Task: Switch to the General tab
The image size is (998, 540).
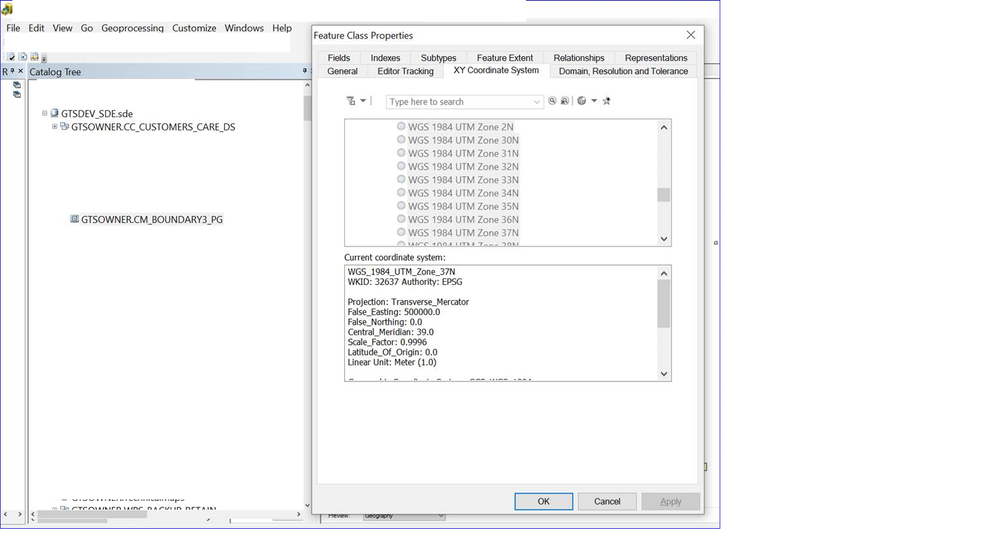Action: [342, 71]
